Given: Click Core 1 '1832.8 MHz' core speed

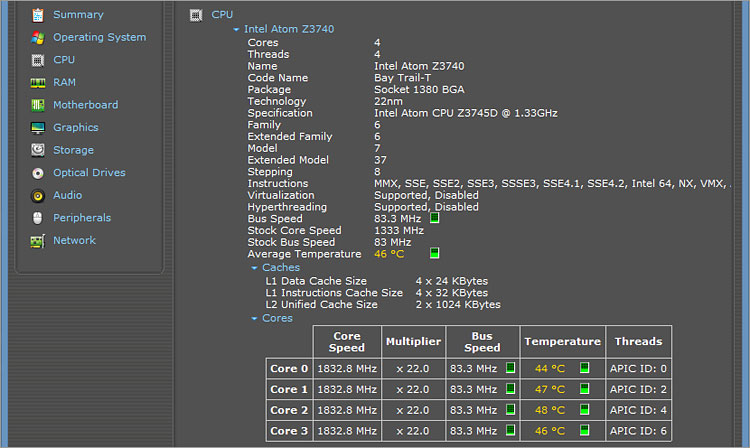Looking at the screenshot, I should [x=347, y=390].
